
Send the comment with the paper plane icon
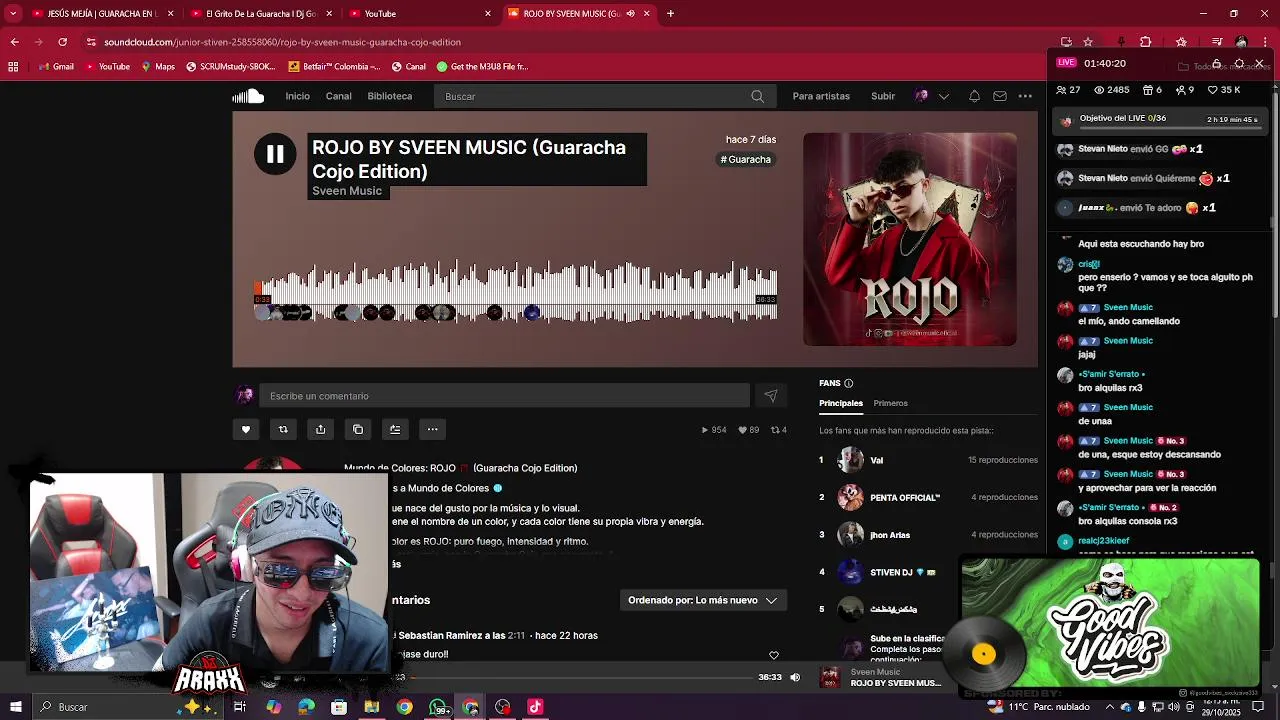(x=771, y=396)
